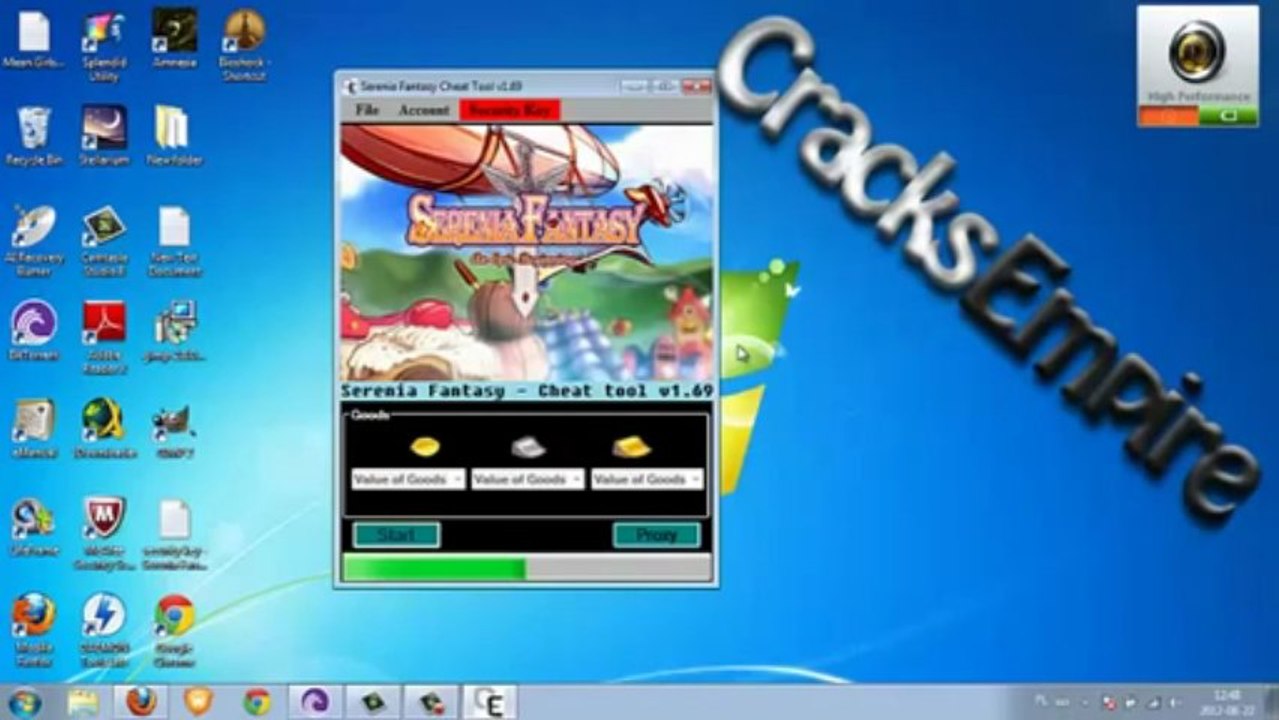
Task: Select the Amnesia desktop shortcut
Action: pyautogui.click(x=174, y=40)
